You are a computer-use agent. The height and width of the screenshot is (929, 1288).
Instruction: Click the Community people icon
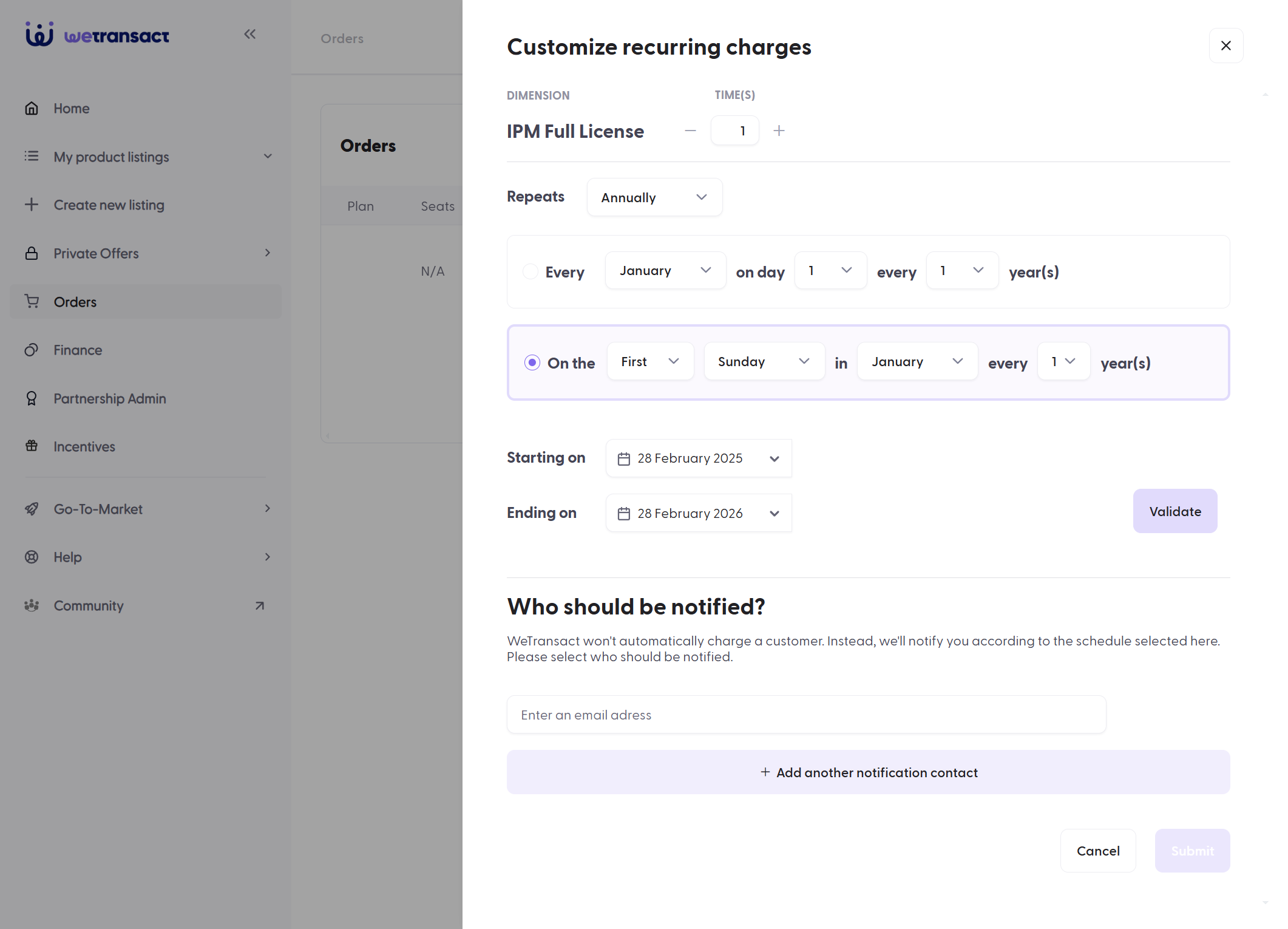tap(32, 605)
